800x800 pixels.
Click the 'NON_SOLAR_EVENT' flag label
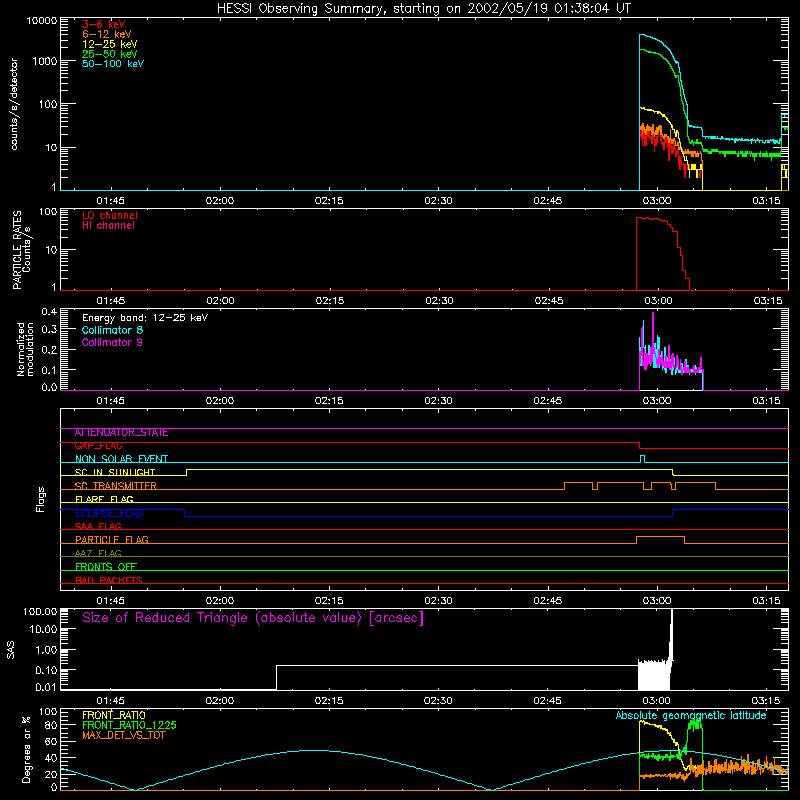pyautogui.click(x=121, y=459)
